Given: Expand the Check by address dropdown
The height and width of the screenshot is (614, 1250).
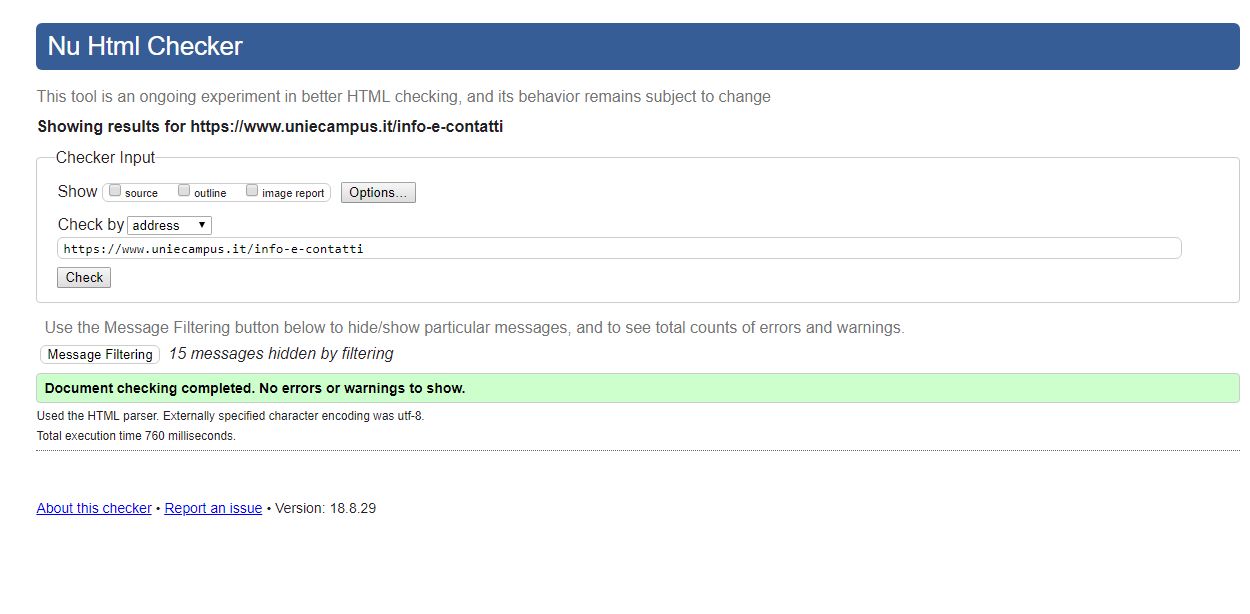Looking at the screenshot, I should [170, 226].
